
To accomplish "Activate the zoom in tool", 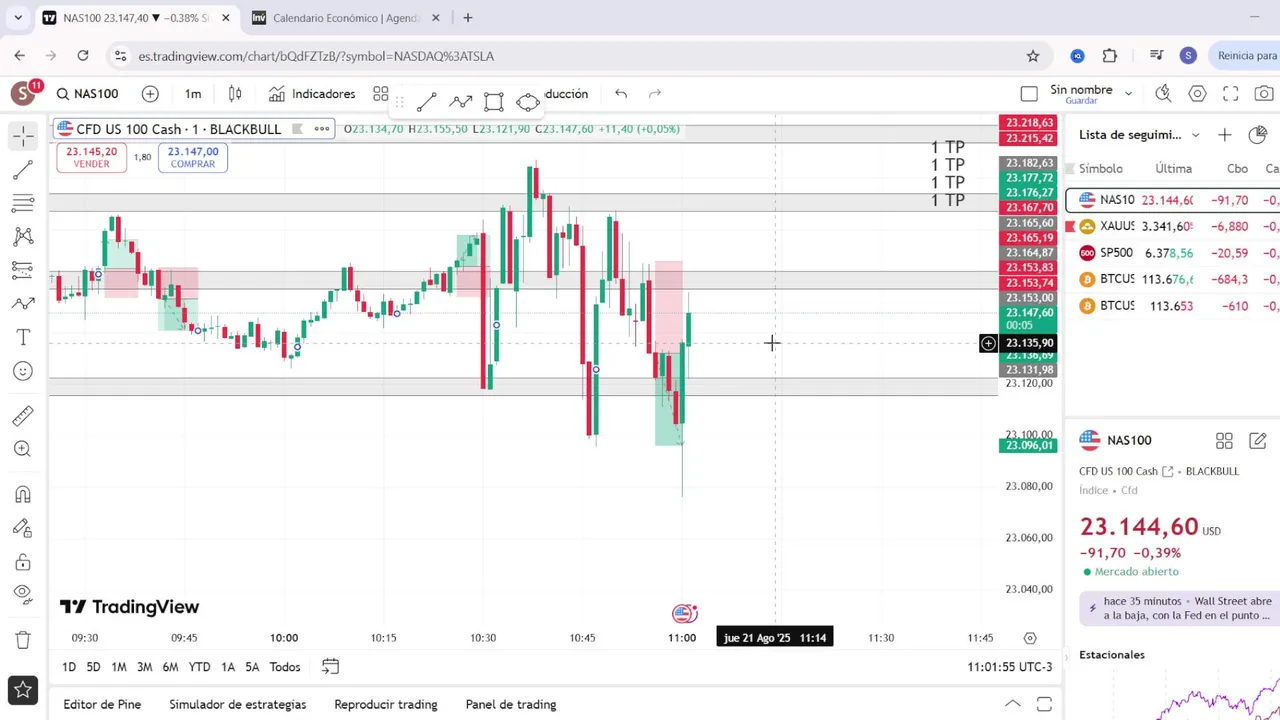I will coord(23,449).
